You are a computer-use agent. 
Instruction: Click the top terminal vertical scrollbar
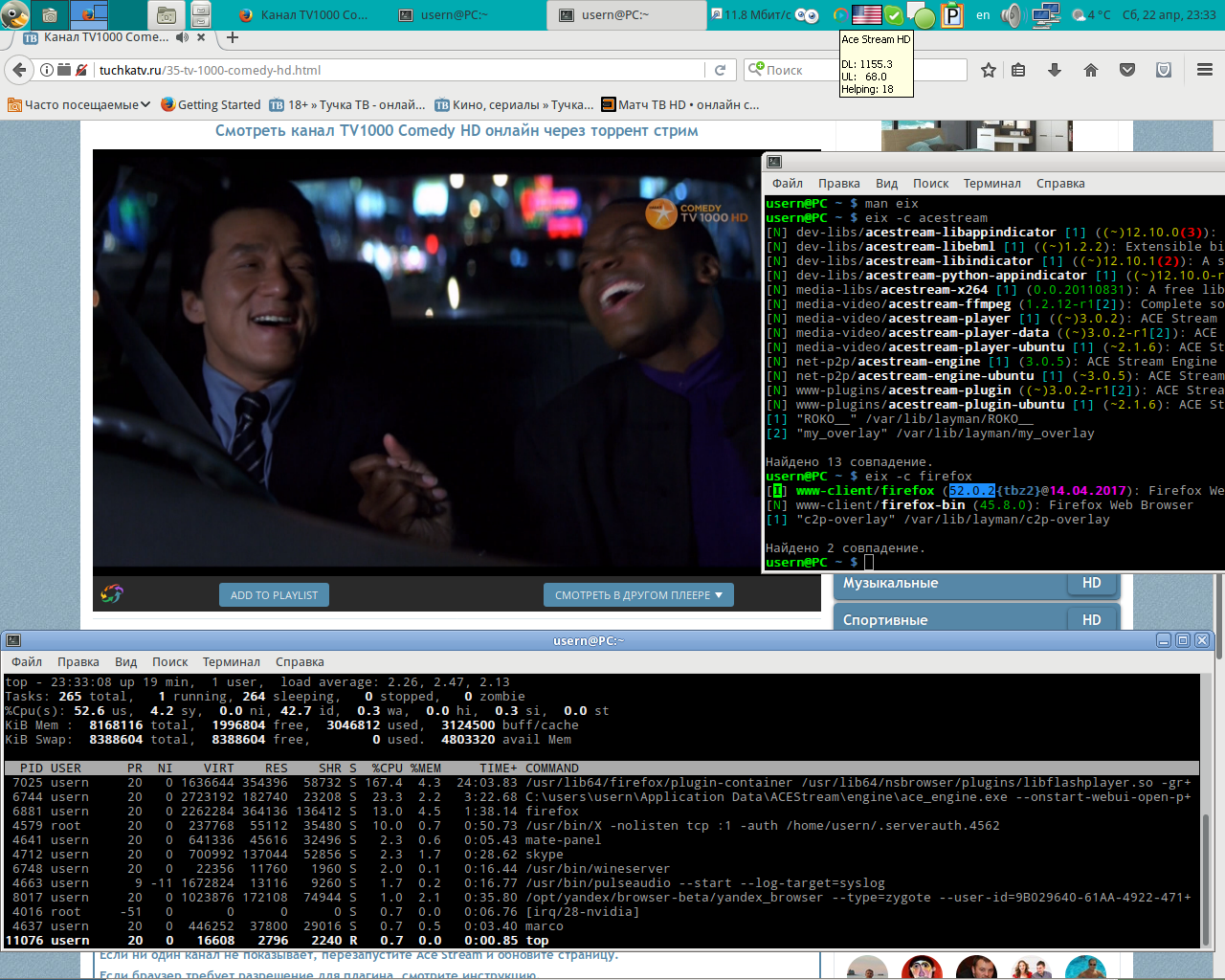[x=1208, y=811]
